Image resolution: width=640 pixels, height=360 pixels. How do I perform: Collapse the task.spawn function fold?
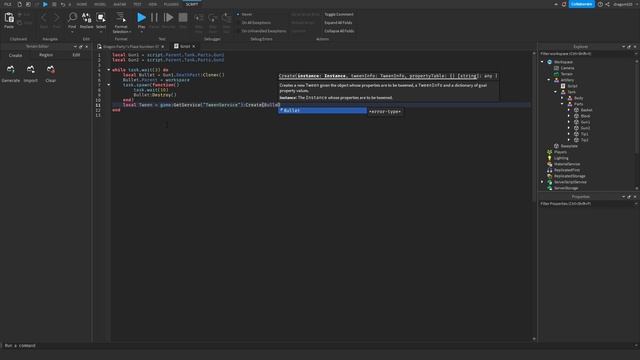click(x=109, y=85)
